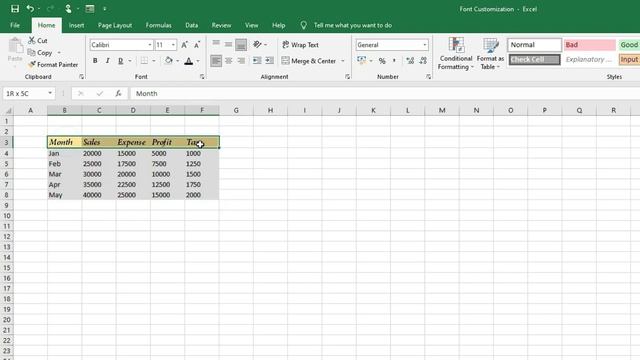Apply Comma Style
This screenshot has height=360, width=640.
point(394,61)
